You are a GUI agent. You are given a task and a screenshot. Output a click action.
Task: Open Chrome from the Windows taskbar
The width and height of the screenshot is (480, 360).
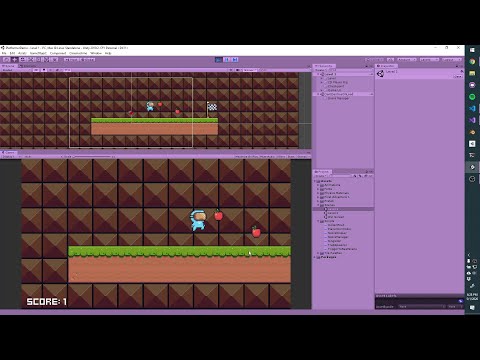(x=472, y=61)
